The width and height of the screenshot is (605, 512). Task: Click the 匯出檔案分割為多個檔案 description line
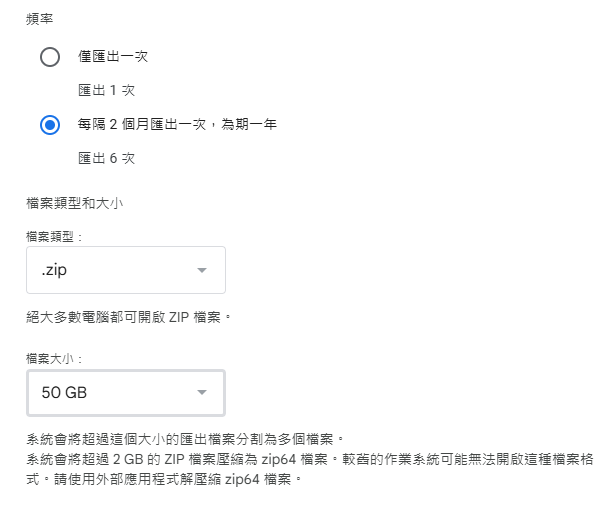point(185,438)
